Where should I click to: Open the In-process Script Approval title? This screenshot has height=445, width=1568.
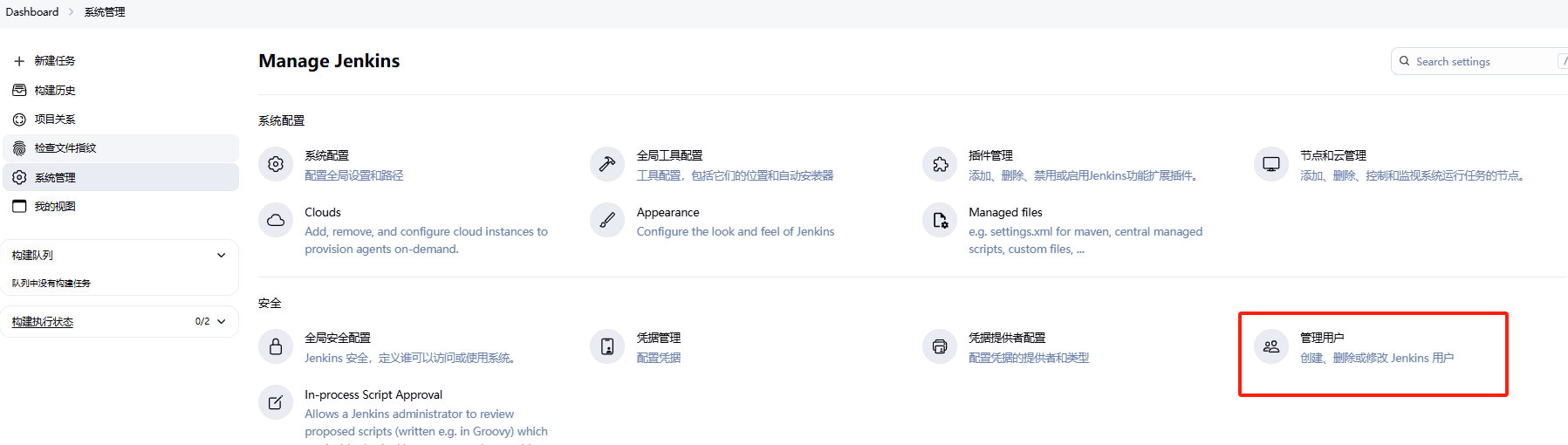(x=373, y=394)
